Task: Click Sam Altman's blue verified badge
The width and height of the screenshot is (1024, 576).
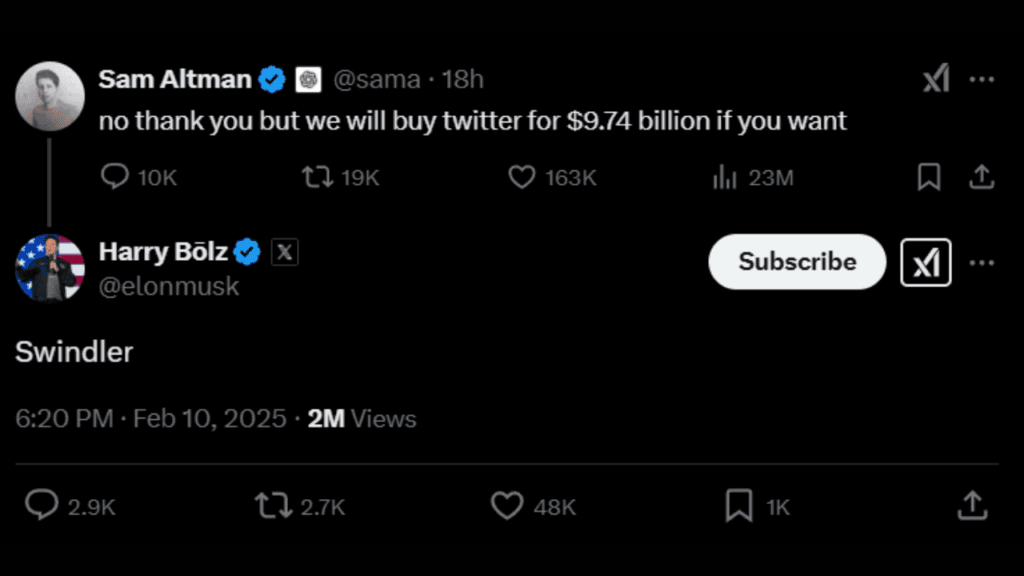Action: (272, 78)
